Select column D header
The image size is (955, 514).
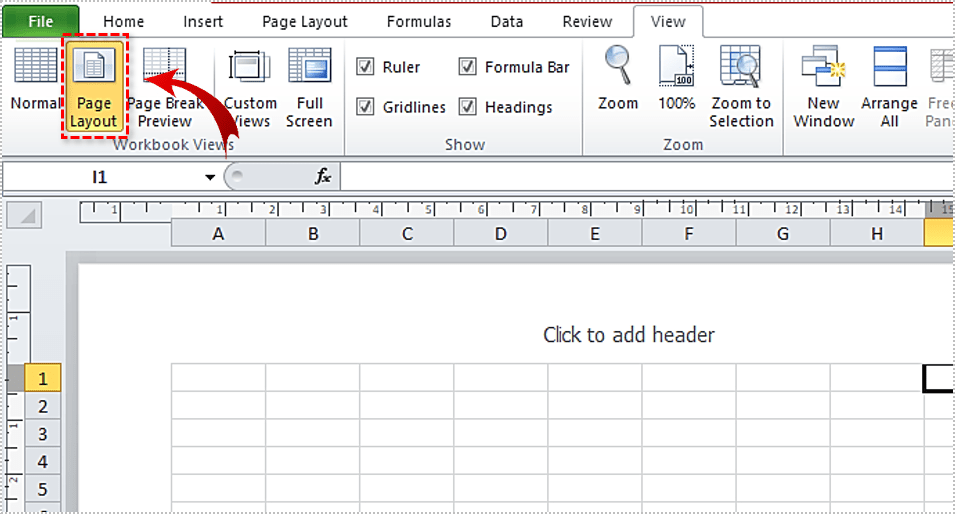coord(500,234)
